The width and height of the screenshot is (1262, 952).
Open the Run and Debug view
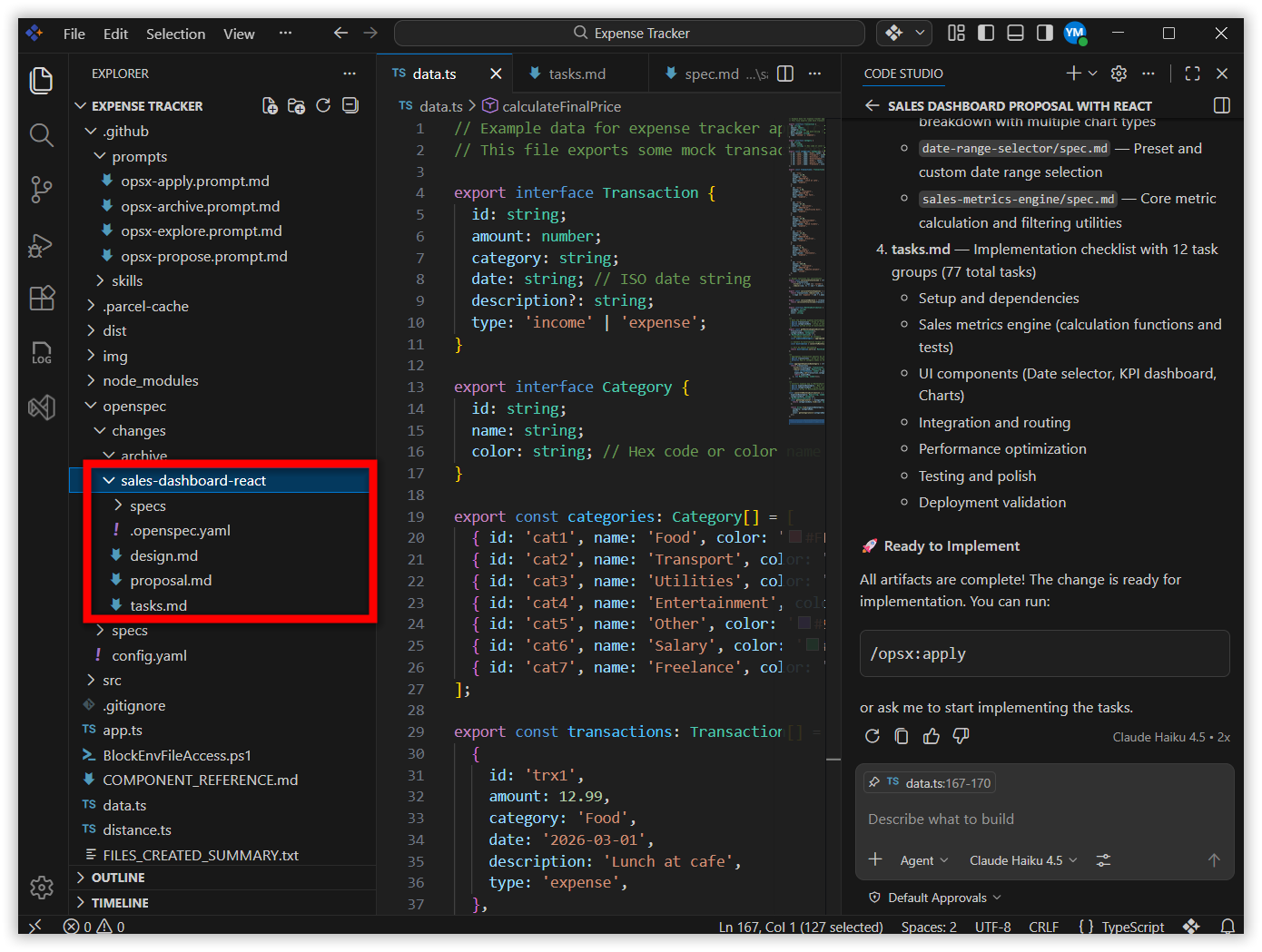coord(42,244)
